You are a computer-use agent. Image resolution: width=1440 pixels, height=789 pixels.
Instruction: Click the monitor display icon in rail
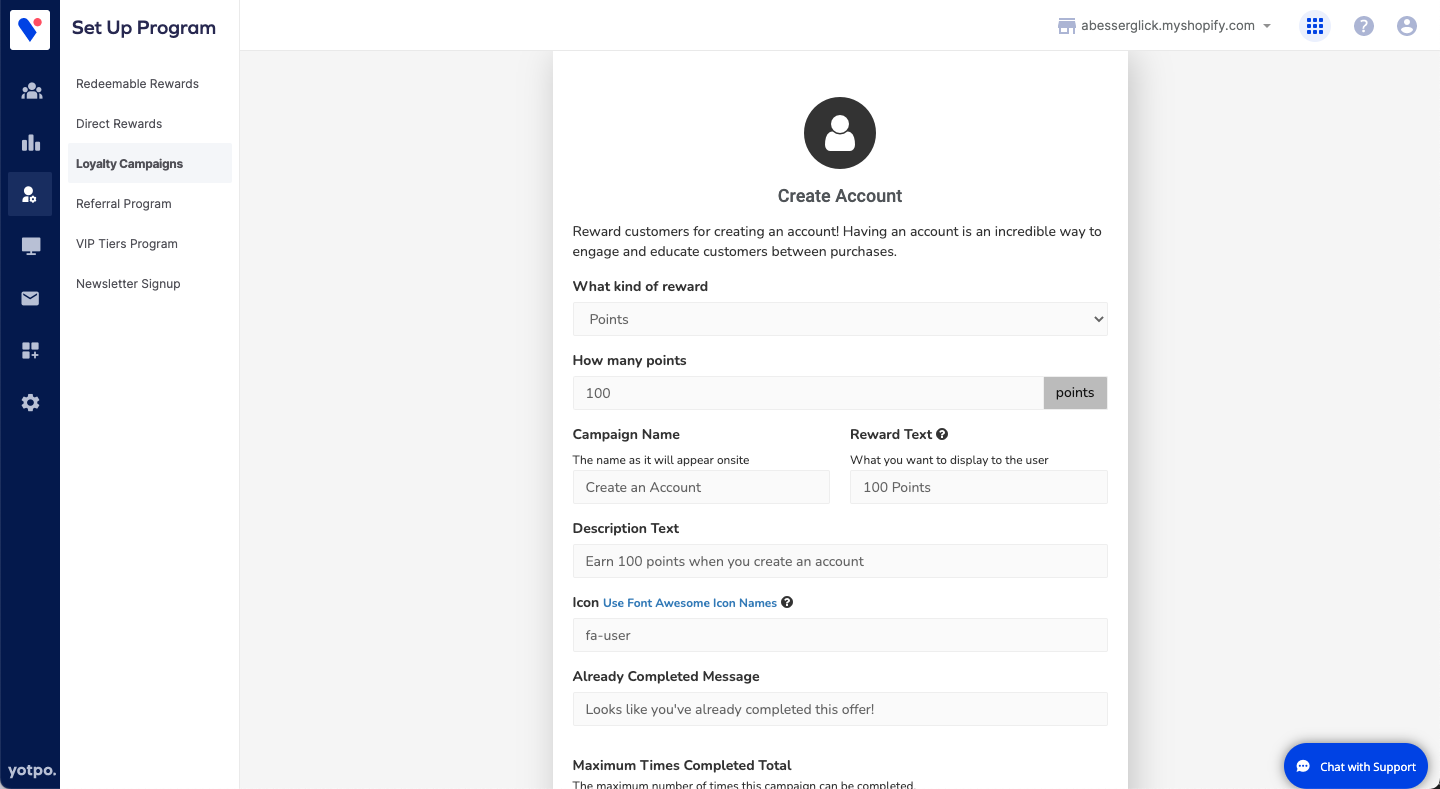31,246
